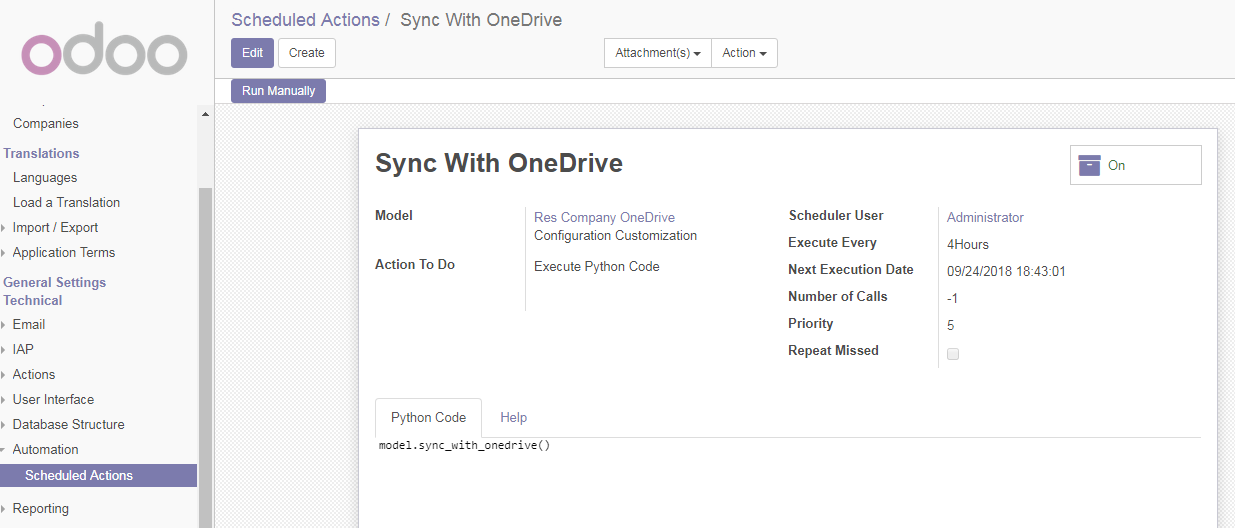
Task: Open Languages in the sidebar
Action: pos(45,177)
